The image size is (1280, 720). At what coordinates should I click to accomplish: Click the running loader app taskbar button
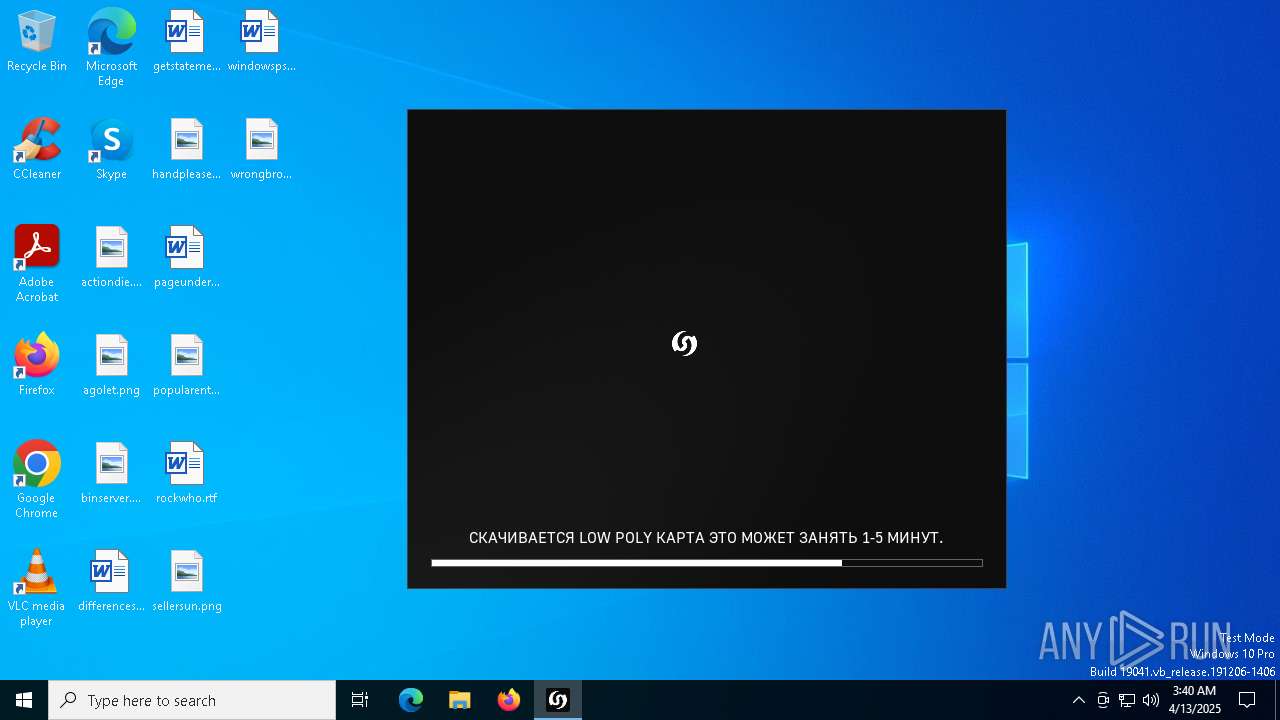click(x=558, y=700)
